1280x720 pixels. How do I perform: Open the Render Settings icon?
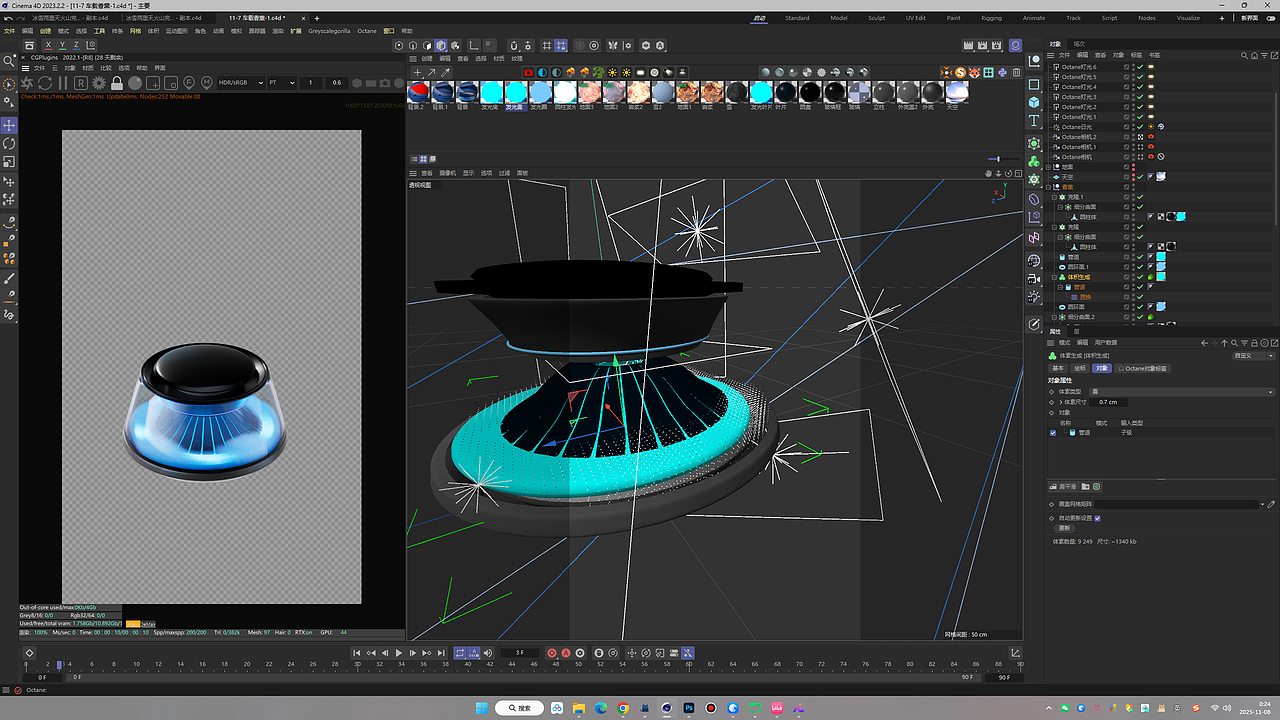click(x=996, y=45)
